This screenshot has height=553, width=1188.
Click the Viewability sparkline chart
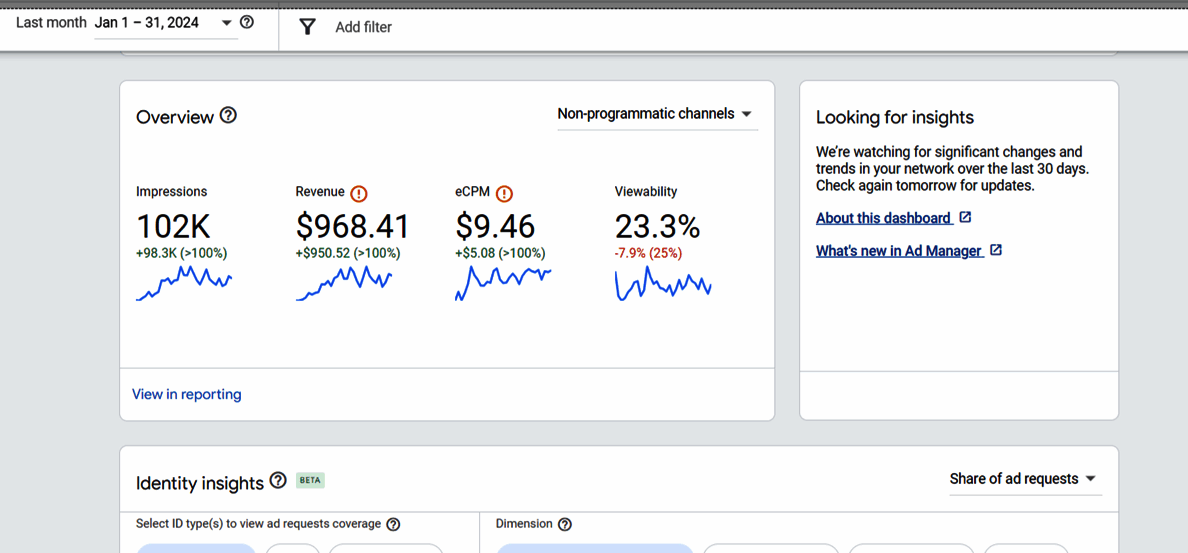pos(663,284)
